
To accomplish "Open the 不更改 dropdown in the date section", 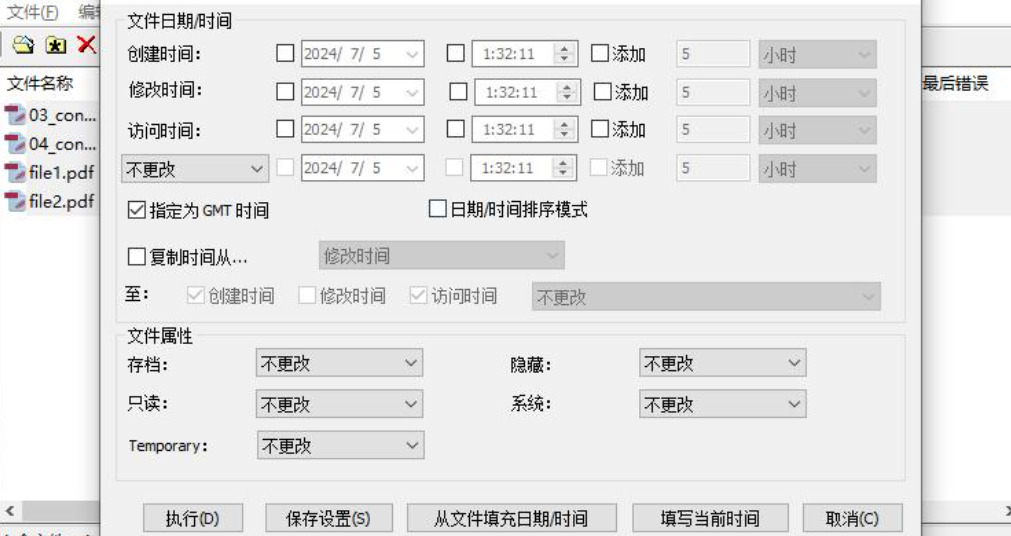I will [x=195, y=169].
